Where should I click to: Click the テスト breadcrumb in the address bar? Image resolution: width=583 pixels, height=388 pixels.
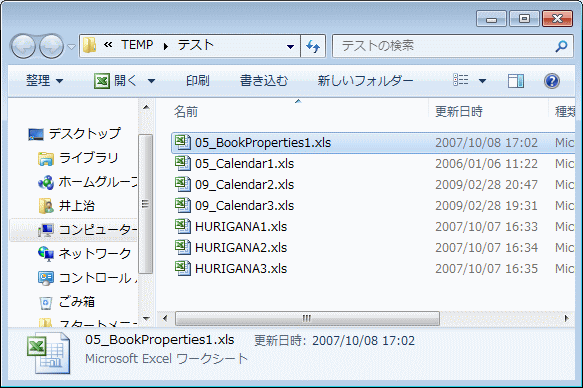pos(196,45)
